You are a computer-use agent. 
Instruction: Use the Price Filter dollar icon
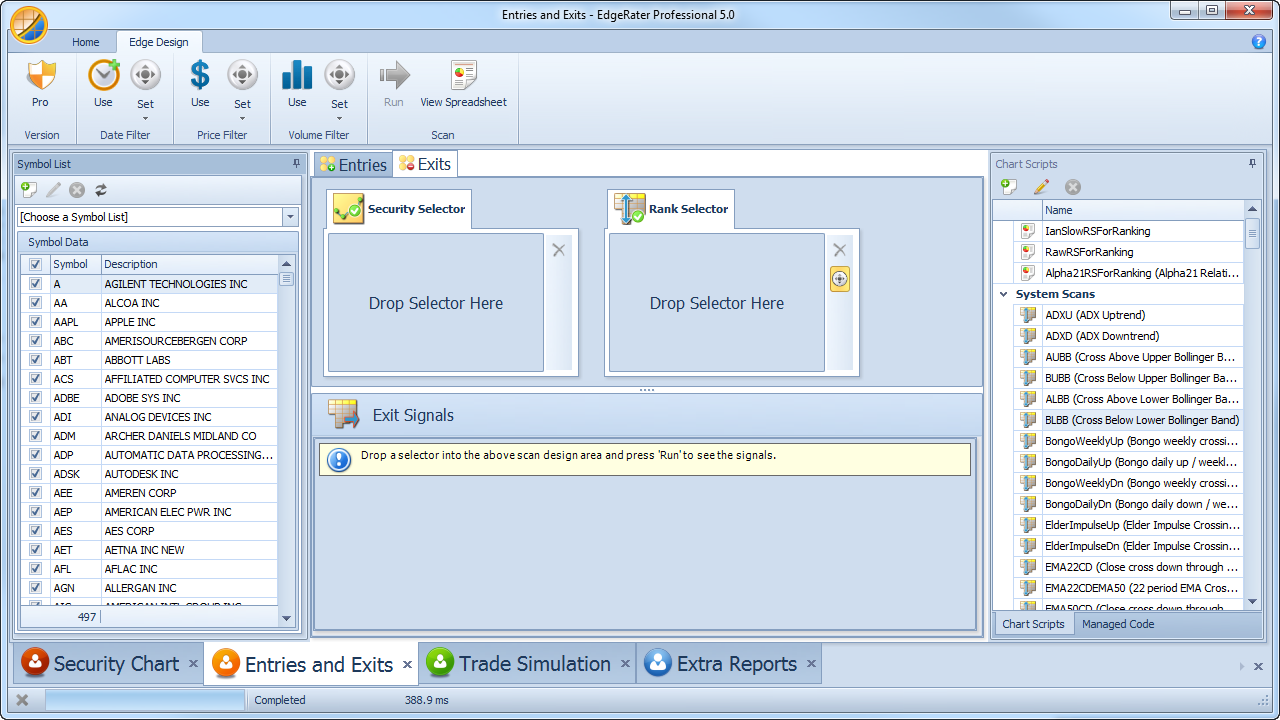pyautogui.click(x=200, y=76)
